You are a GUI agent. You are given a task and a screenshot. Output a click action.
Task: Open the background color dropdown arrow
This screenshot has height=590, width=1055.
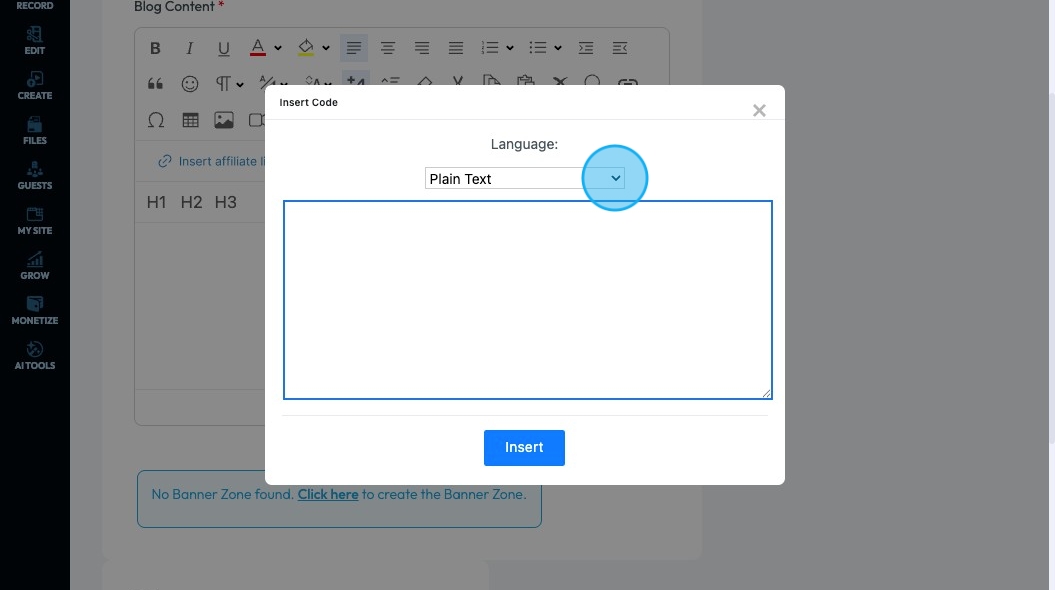tap(326, 48)
